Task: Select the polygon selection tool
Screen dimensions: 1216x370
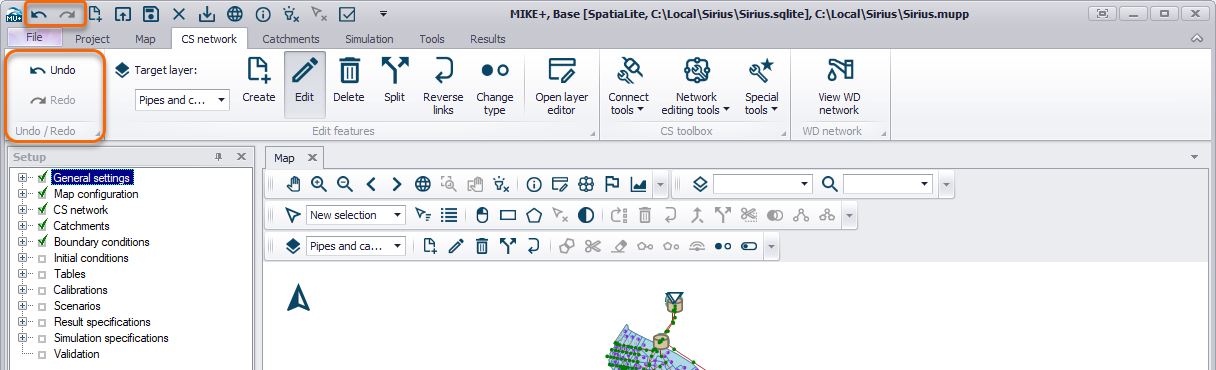Action: click(534, 215)
